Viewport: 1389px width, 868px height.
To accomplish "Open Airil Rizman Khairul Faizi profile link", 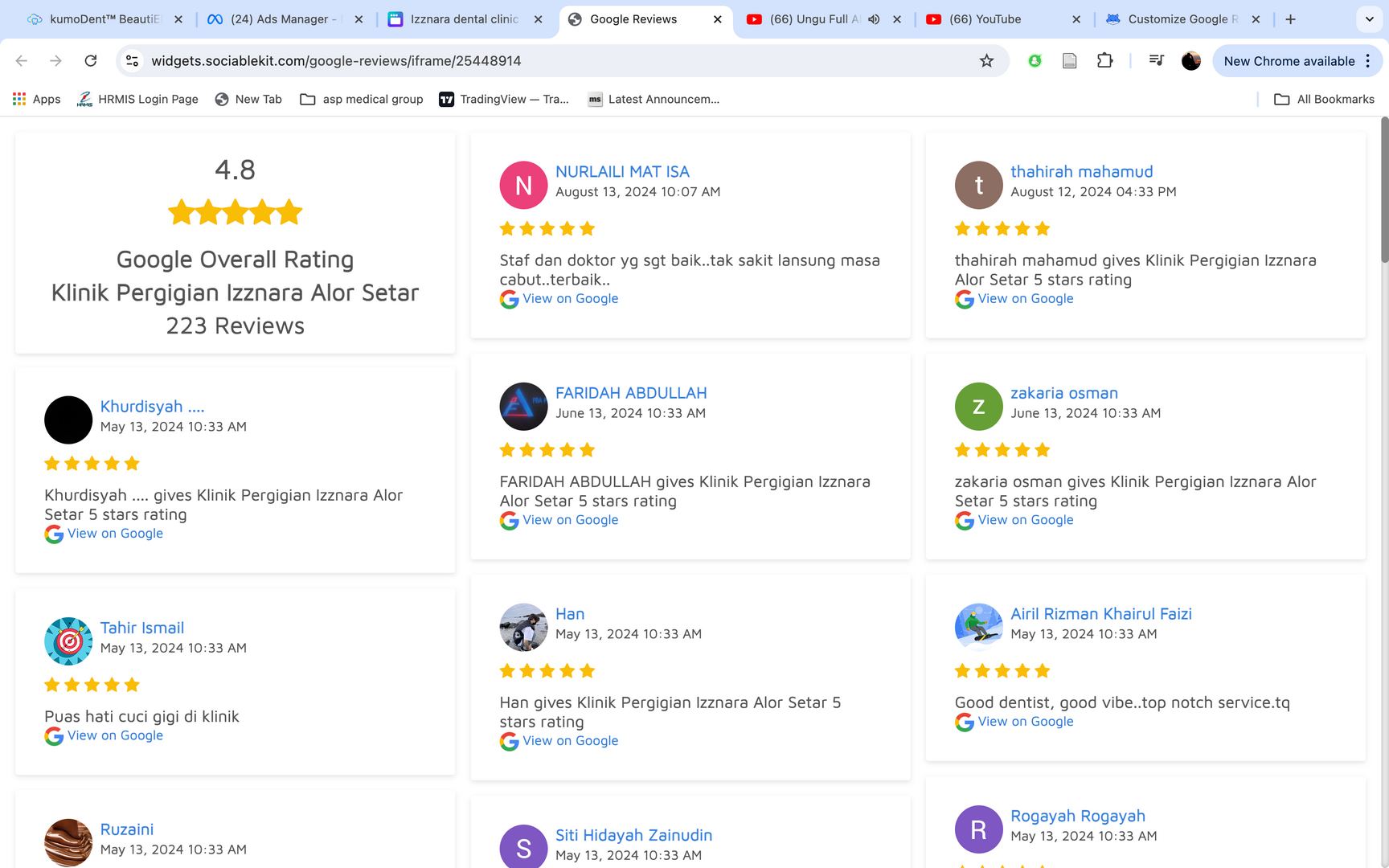I will point(1101,614).
